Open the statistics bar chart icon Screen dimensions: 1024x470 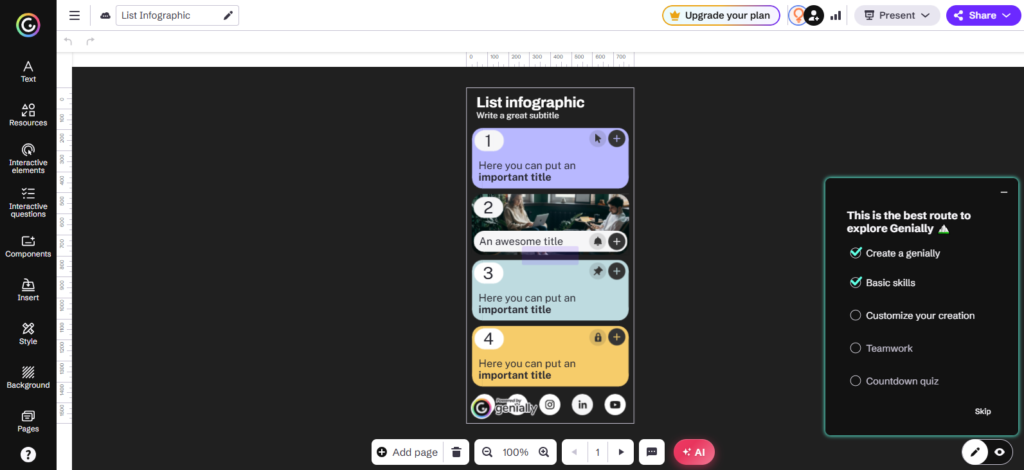[x=835, y=16]
